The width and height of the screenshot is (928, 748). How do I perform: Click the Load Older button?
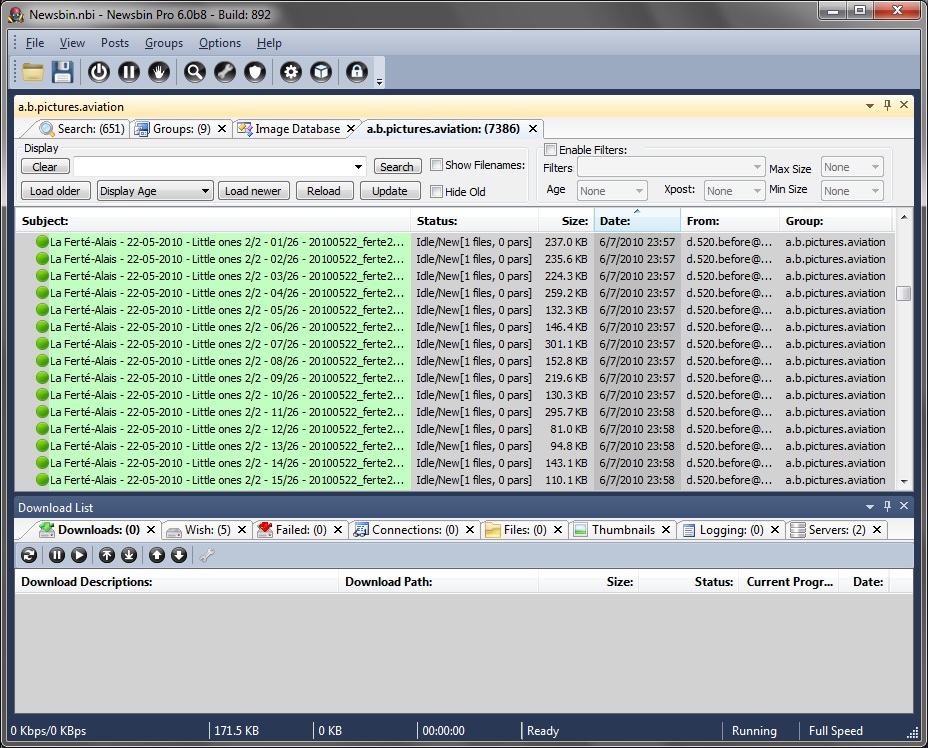(55, 190)
